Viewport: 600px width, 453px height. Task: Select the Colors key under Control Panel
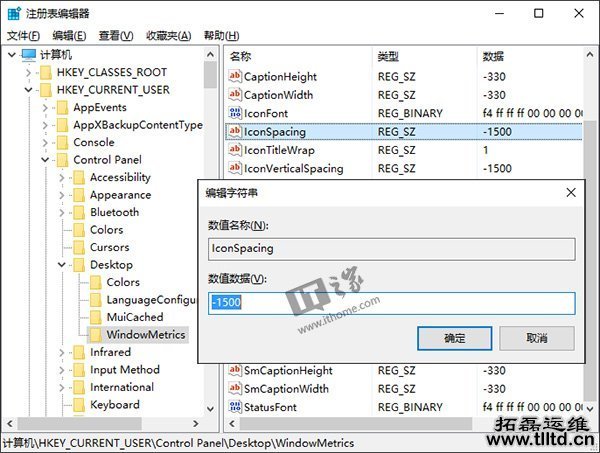(x=106, y=230)
